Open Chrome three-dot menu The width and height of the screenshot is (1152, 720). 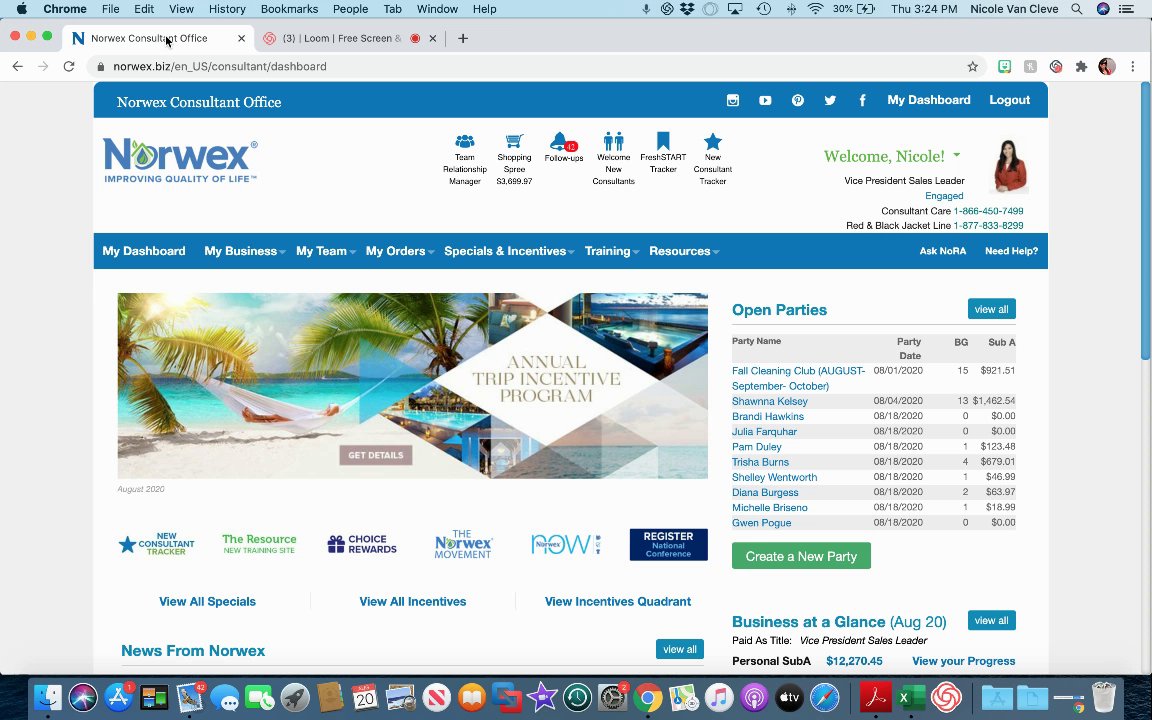coord(1133,66)
